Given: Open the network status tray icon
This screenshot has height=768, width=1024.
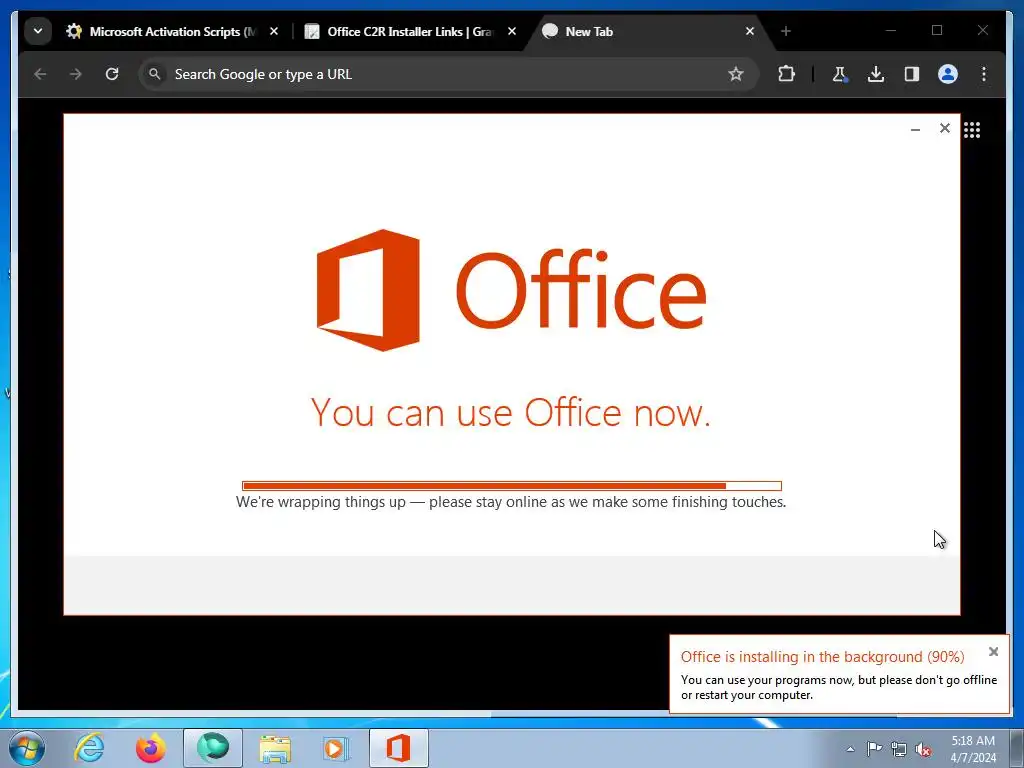Looking at the screenshot, I should click(x=899, y=749).
